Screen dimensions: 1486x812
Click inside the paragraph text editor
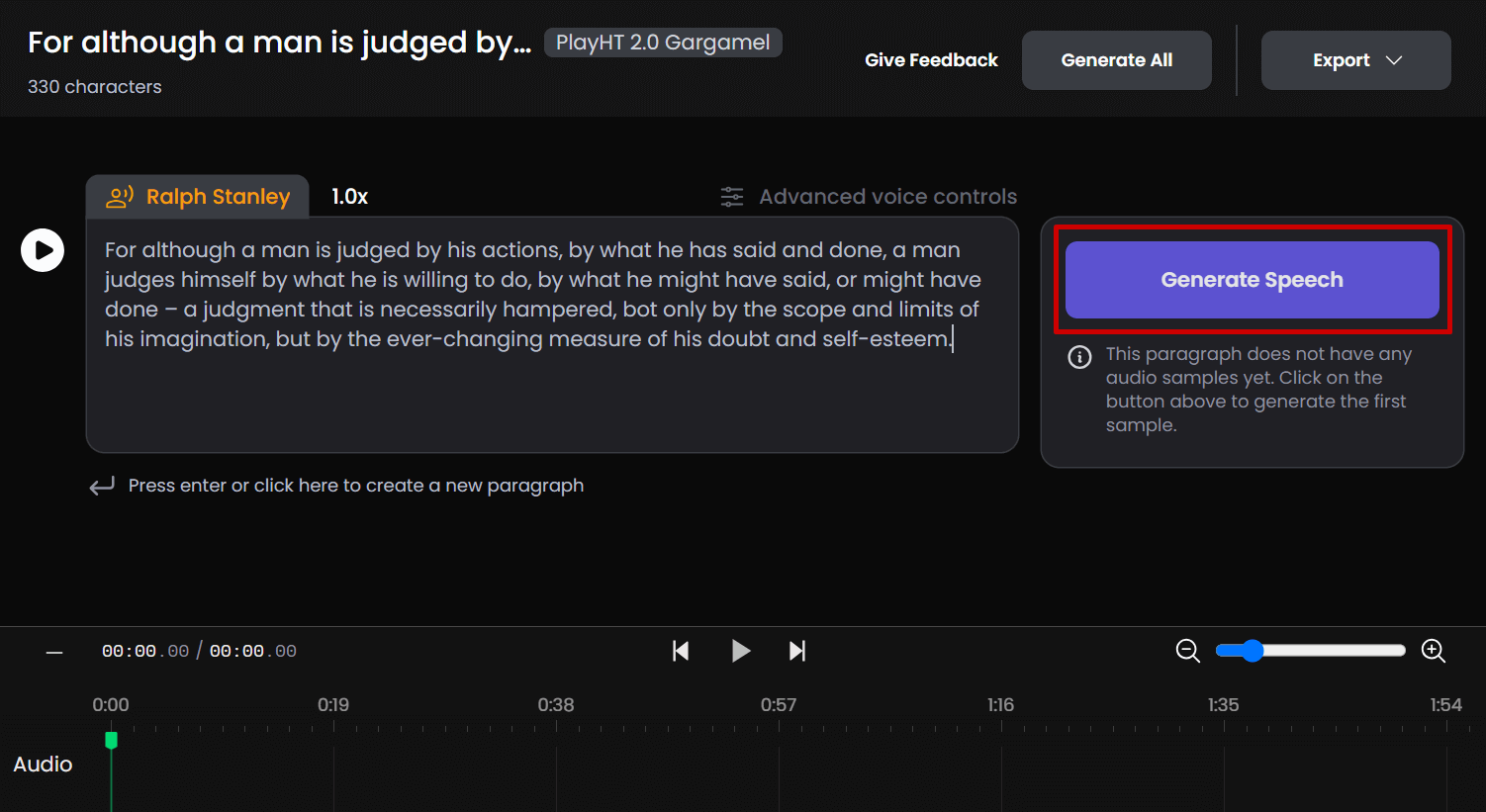551,396
